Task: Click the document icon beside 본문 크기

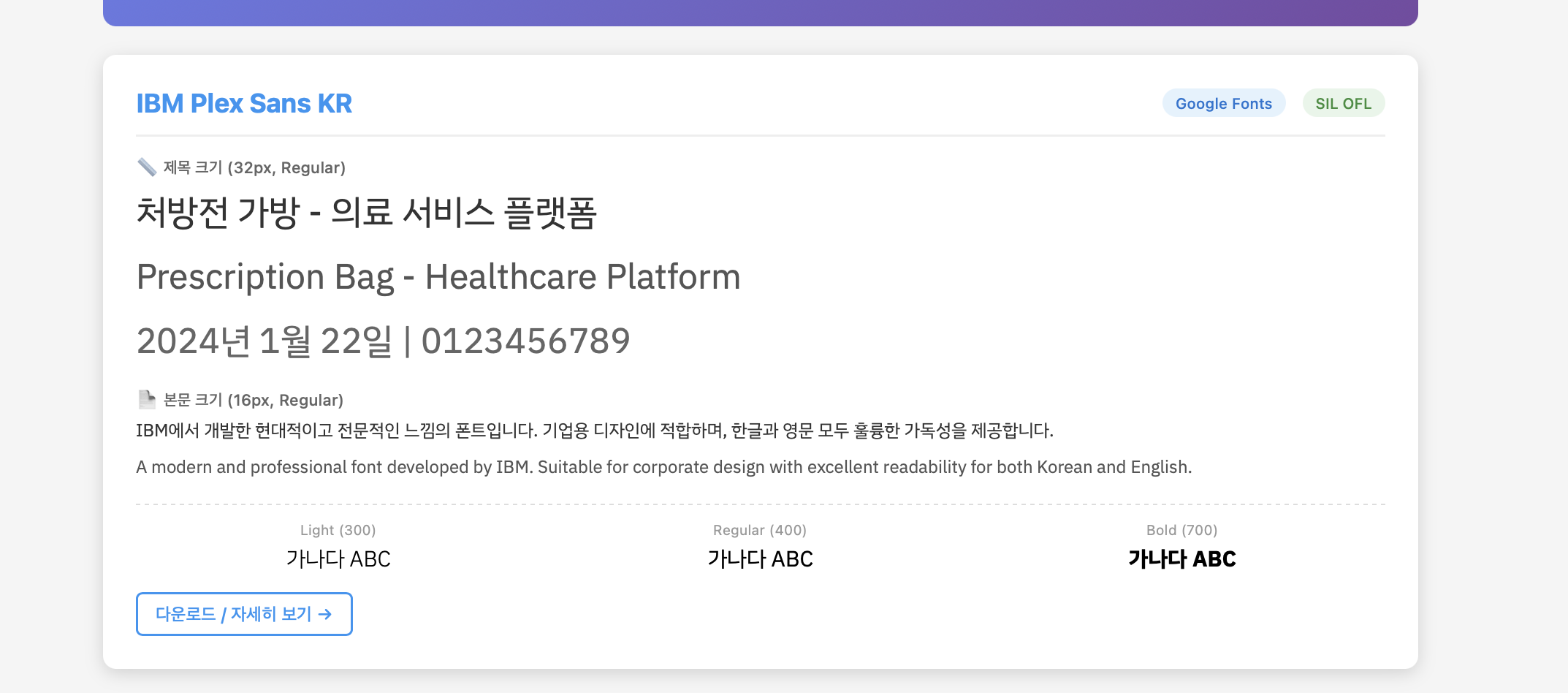Action: pyautogui.click(x=147, y=400)
